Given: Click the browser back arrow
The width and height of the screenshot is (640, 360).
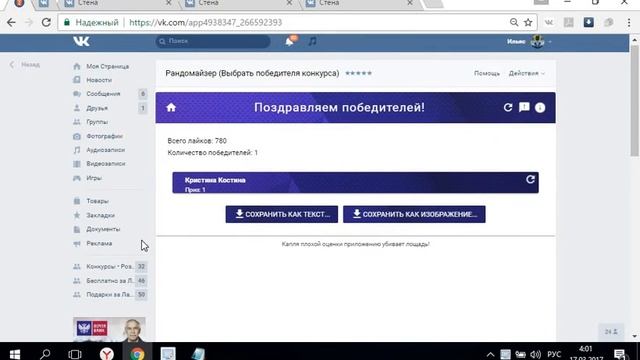Looking at the screenshot, I should coord(11,22).
